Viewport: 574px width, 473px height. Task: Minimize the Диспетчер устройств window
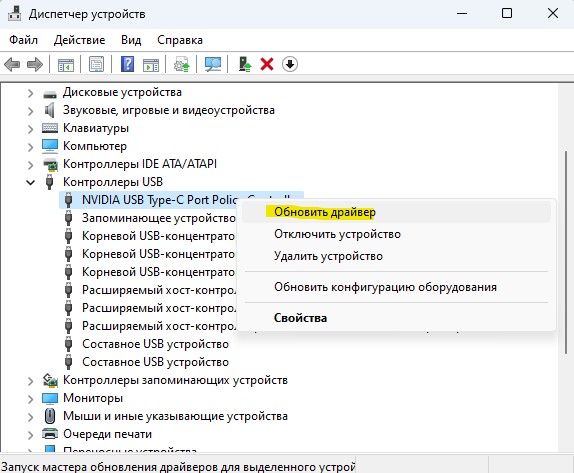coord(462,14)
